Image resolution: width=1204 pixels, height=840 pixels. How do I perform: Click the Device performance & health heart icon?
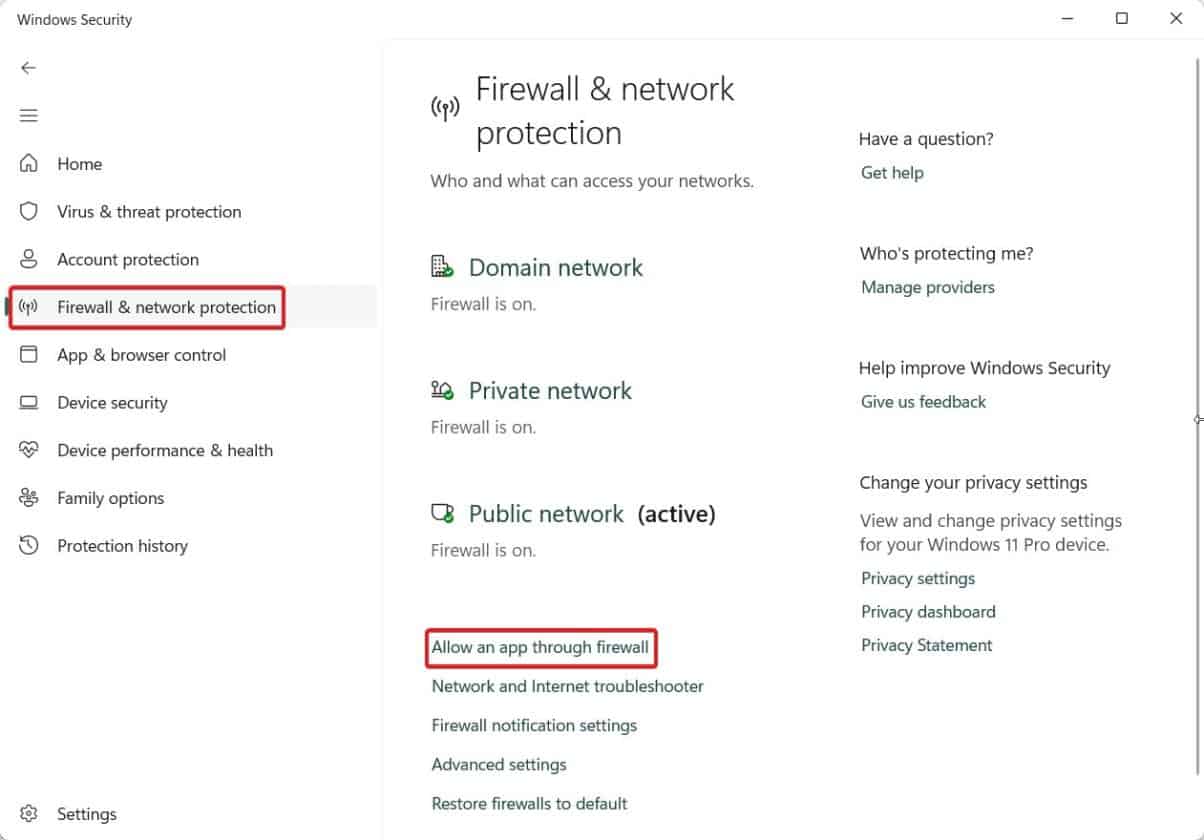coord(29,451)
